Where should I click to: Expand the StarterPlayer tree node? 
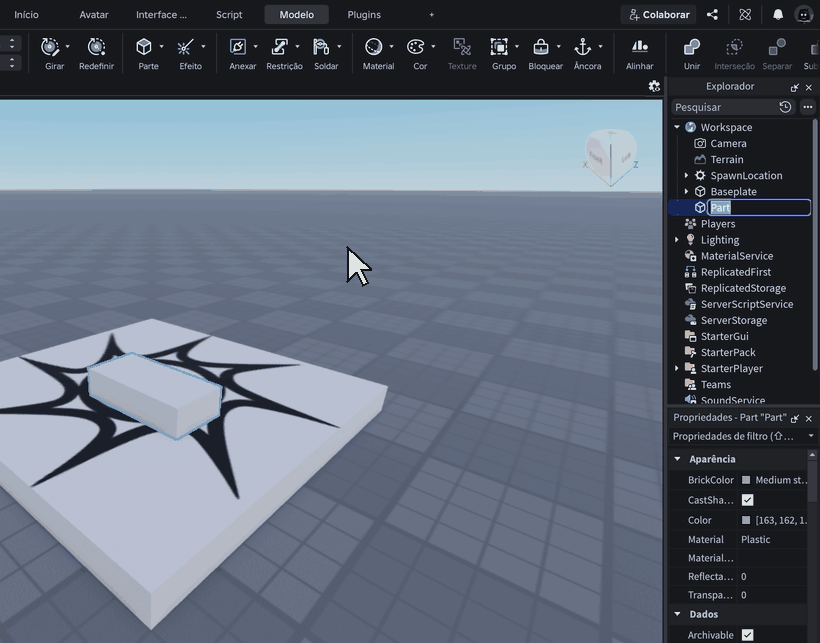coord(677,369)
